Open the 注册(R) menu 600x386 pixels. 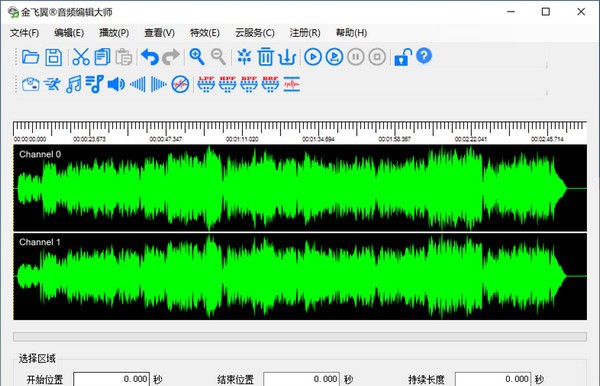click(x=305, y=33)
